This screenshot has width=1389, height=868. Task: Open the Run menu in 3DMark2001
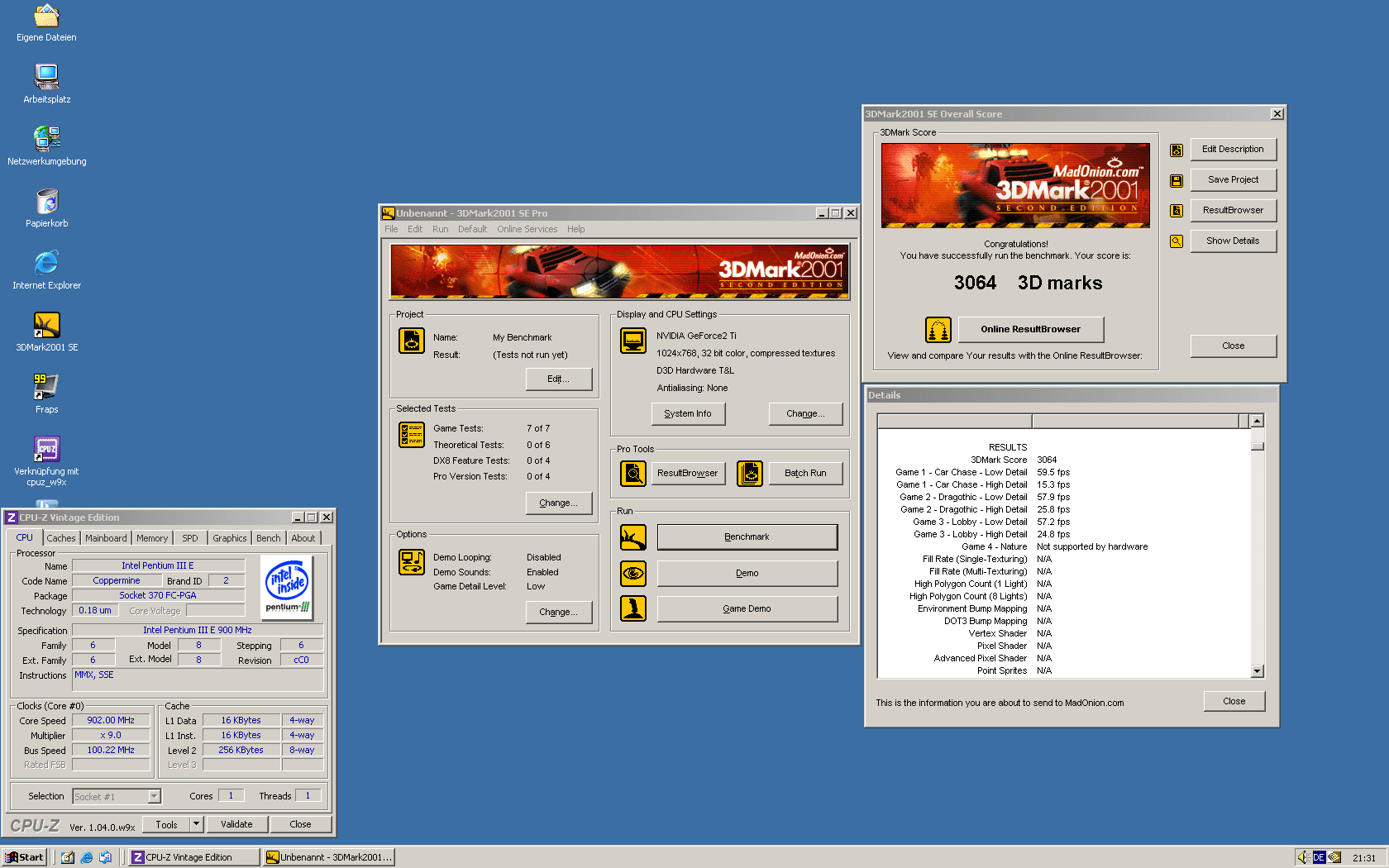tap(441, 230)
